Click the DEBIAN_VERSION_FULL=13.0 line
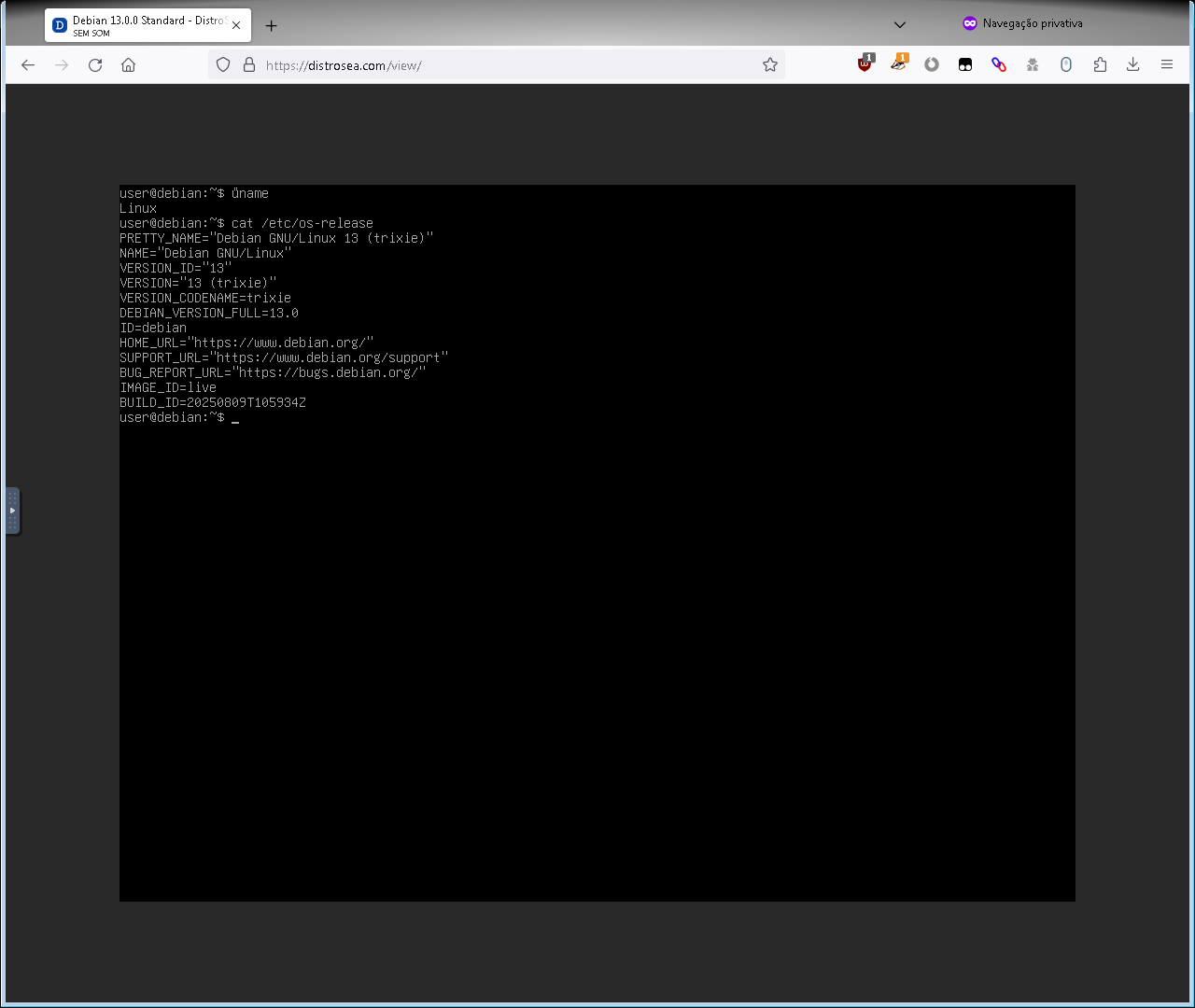Viewport: 1195px width, 1008px height. pos(209,313)
